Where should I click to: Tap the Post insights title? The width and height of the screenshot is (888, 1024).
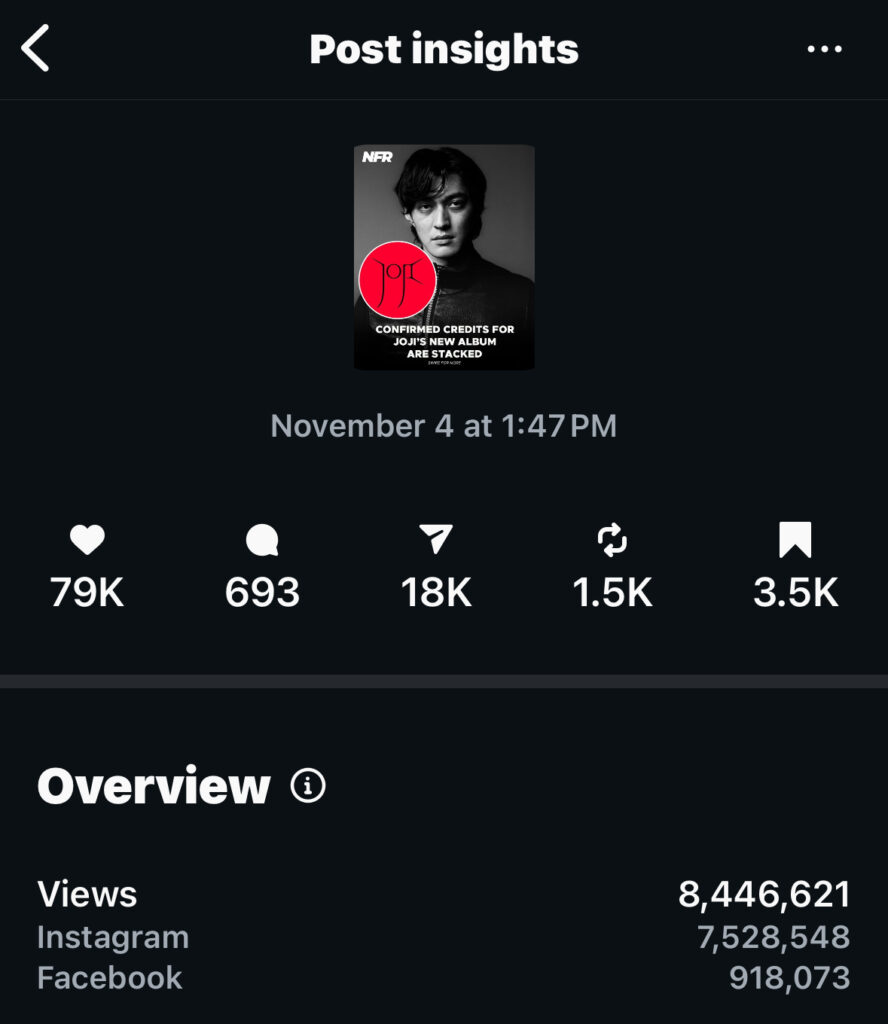tap(444, 49)
